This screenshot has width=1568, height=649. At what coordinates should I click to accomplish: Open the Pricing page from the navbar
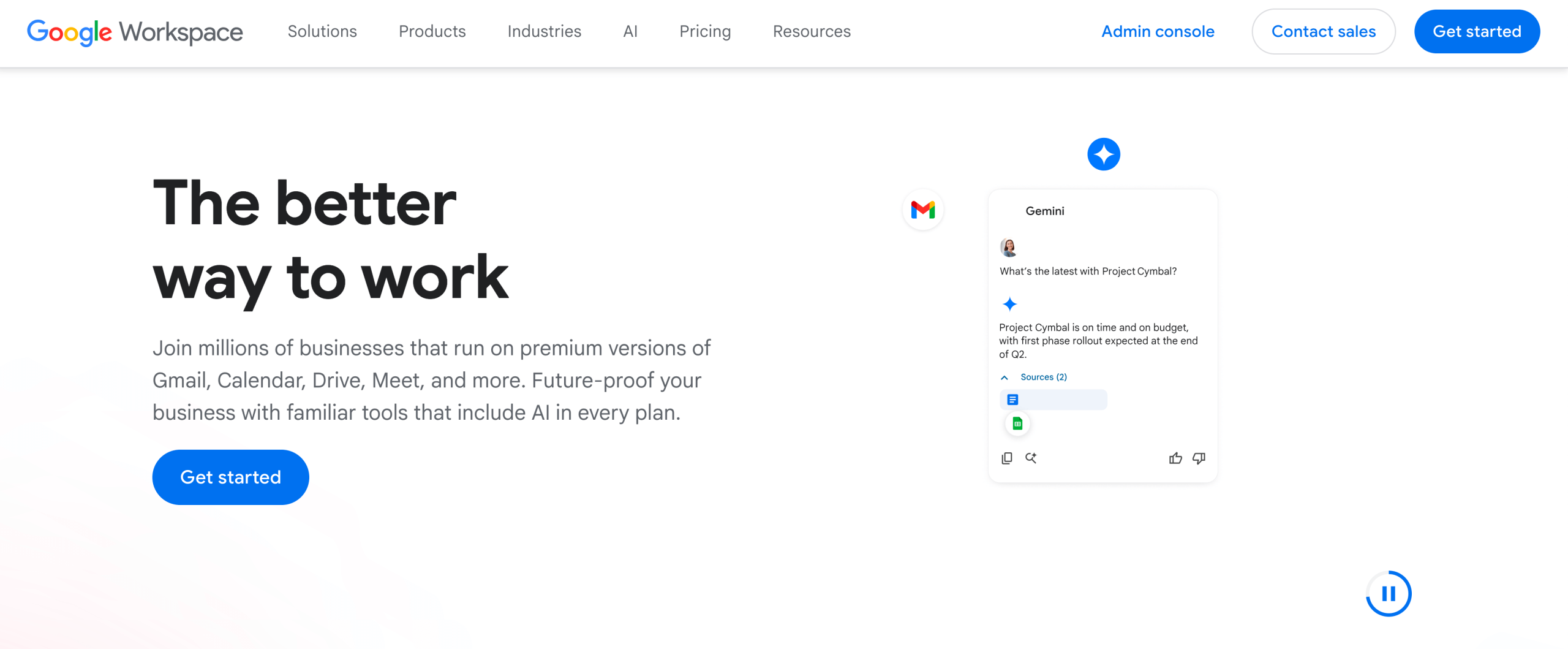705,31
